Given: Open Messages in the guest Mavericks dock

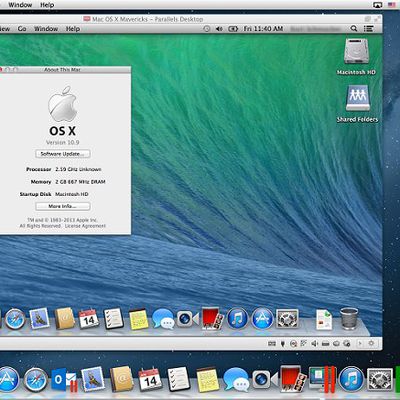Looking at the screenshot, I should (x=163, y=319).
